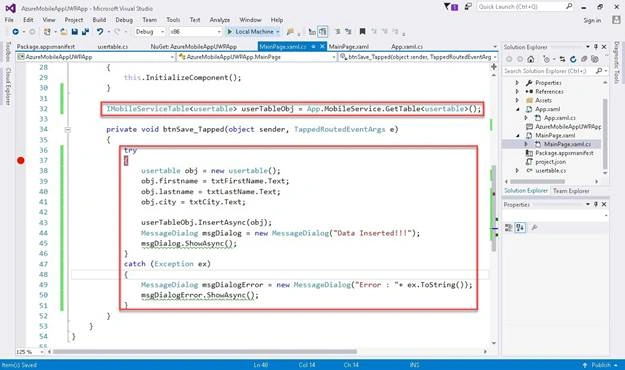Select the Alphabetical sort in the Properties panel
625x370 pixels.
click(x=520, y=228)
